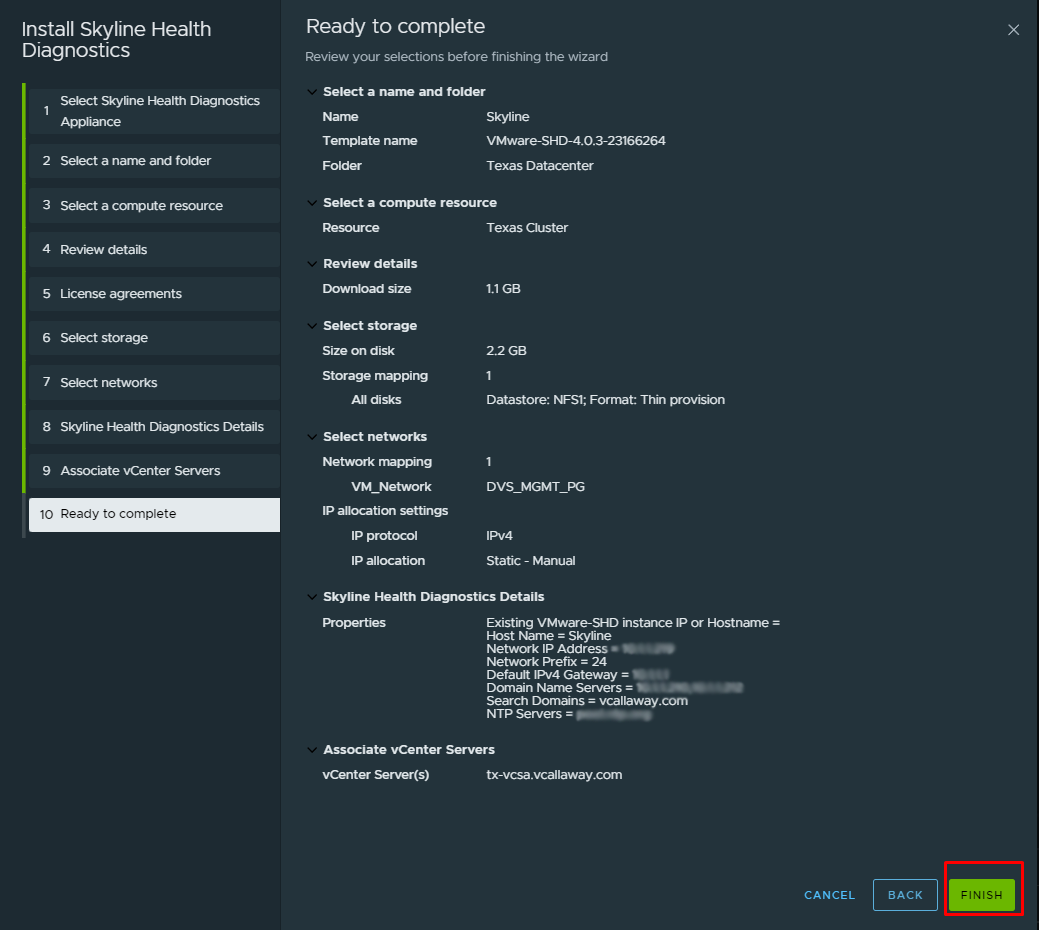1039x930 pixels.
Task: Click the All disks label
Action: point(376,400)
